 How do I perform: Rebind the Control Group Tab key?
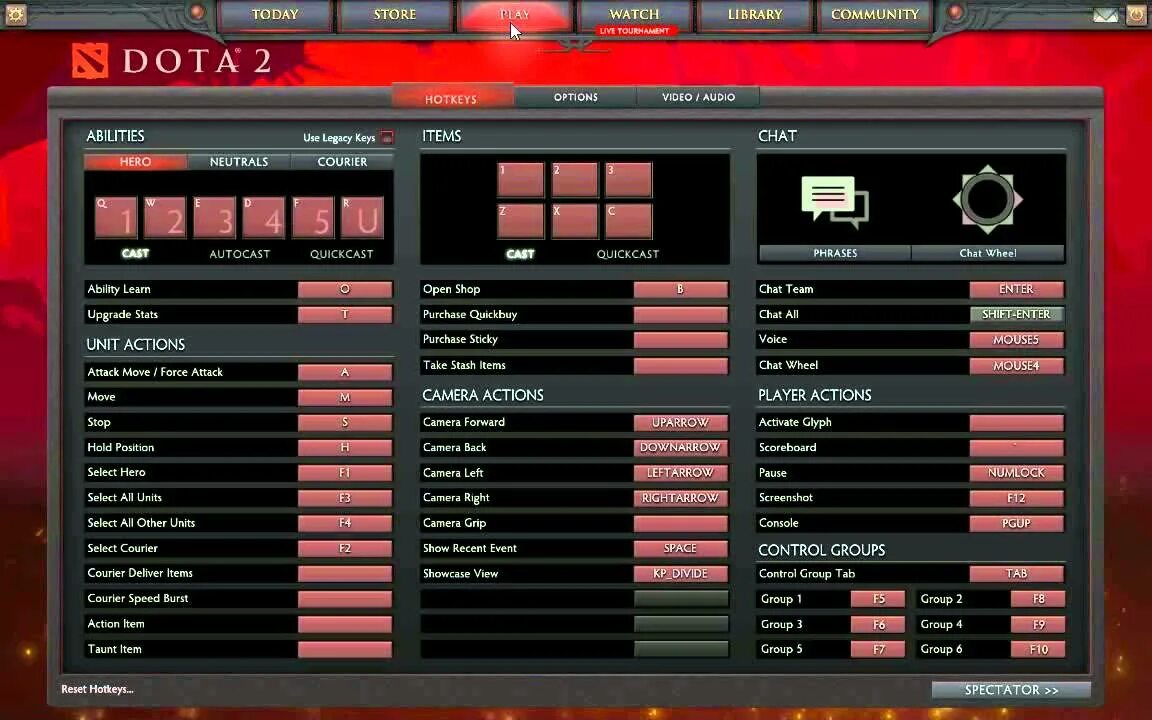[1016, 574]
